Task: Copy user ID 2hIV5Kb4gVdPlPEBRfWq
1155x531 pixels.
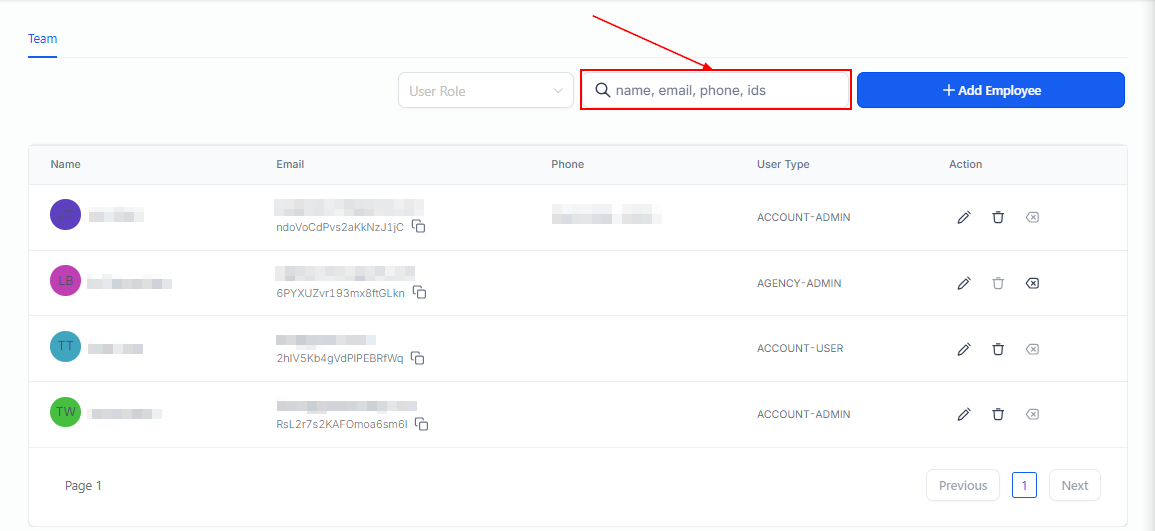Action: [x=418, y=358]
